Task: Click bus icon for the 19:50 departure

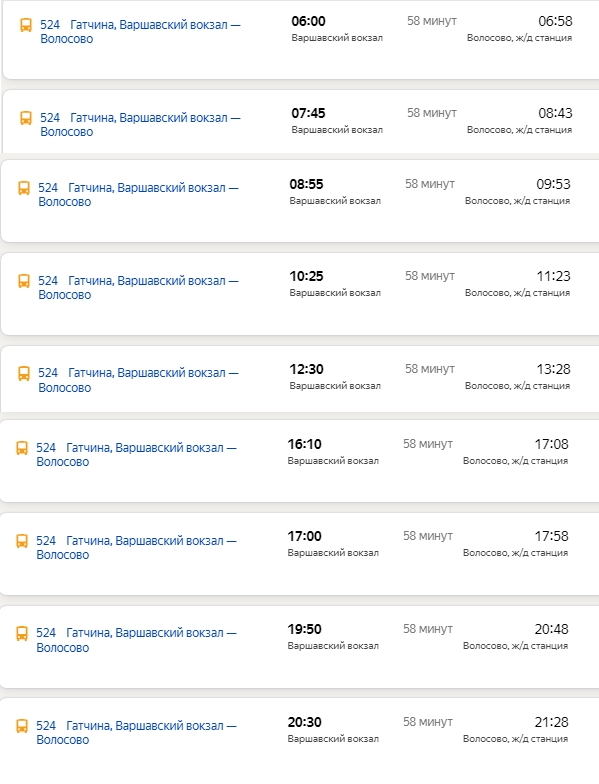Action: pos(22,633)
